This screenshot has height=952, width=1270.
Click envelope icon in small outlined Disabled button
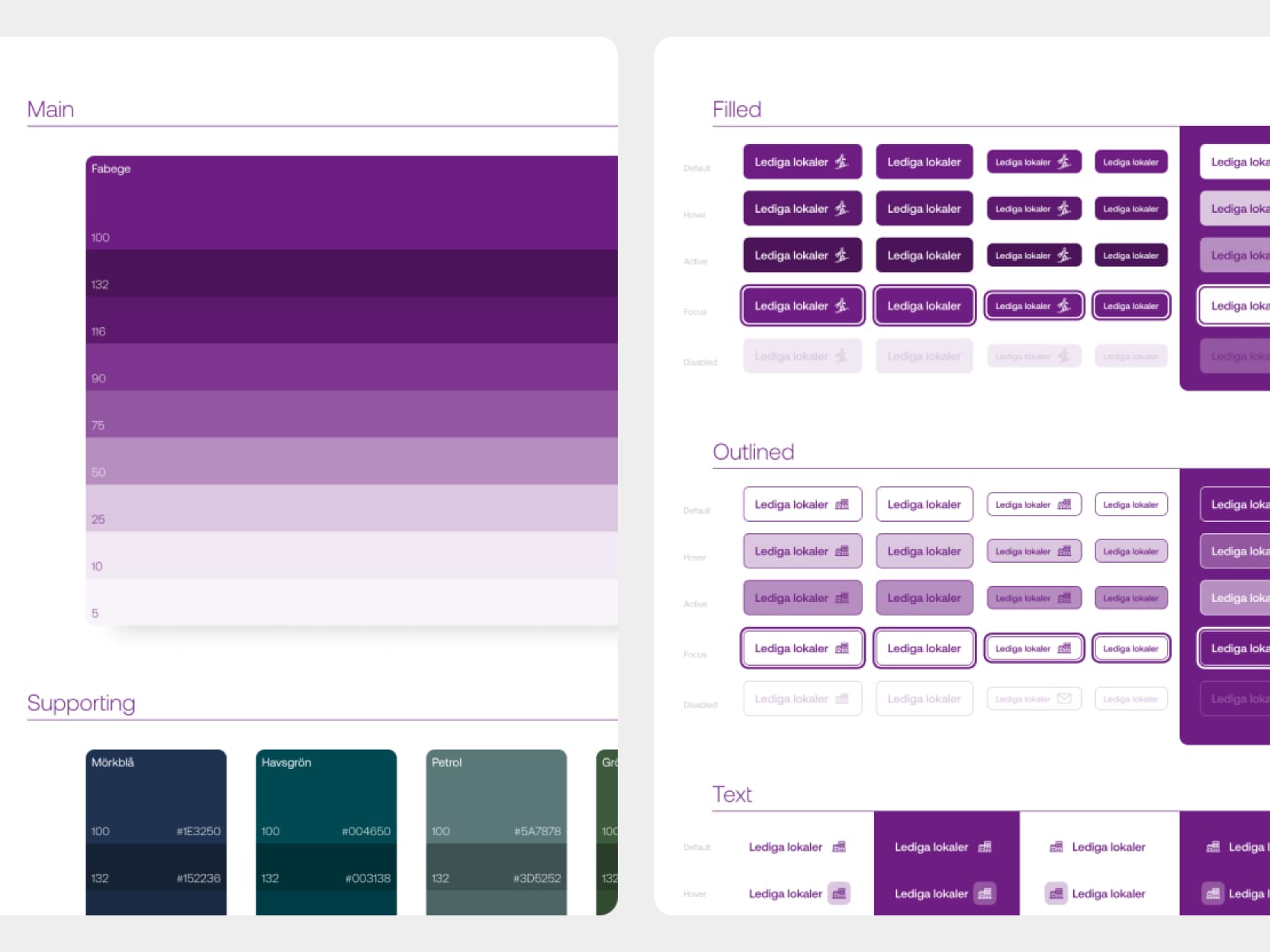pyautogui.click(x=1064, y=699)
